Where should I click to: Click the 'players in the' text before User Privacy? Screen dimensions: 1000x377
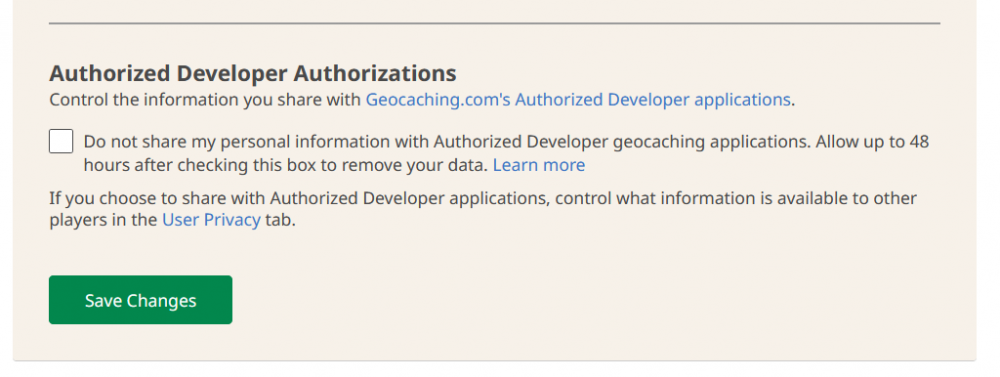click(103, 220)
